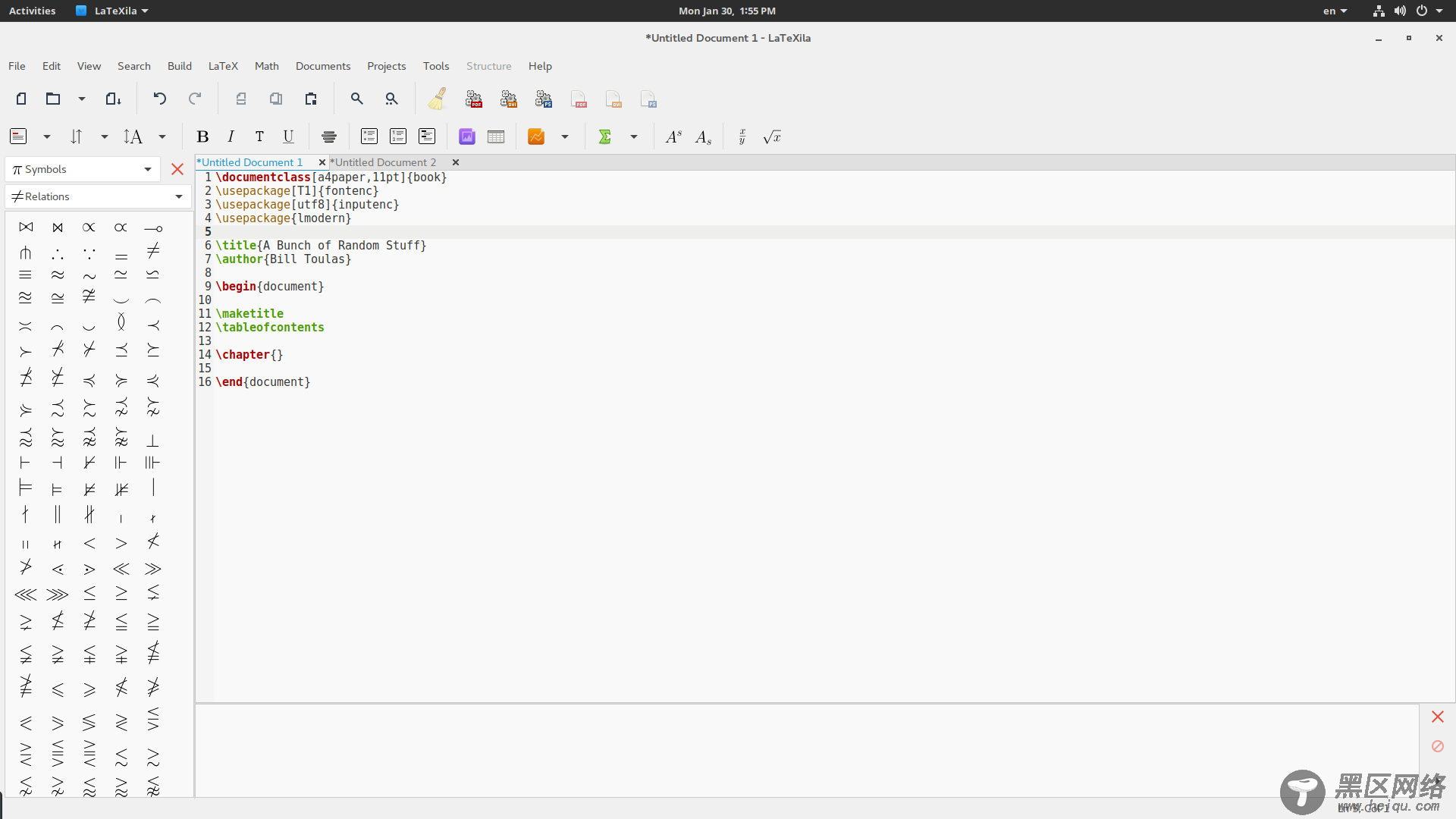Open the Tools menu
Image resolution: width=1456 pixels, height=819 pixels.
tap(436, 66)
